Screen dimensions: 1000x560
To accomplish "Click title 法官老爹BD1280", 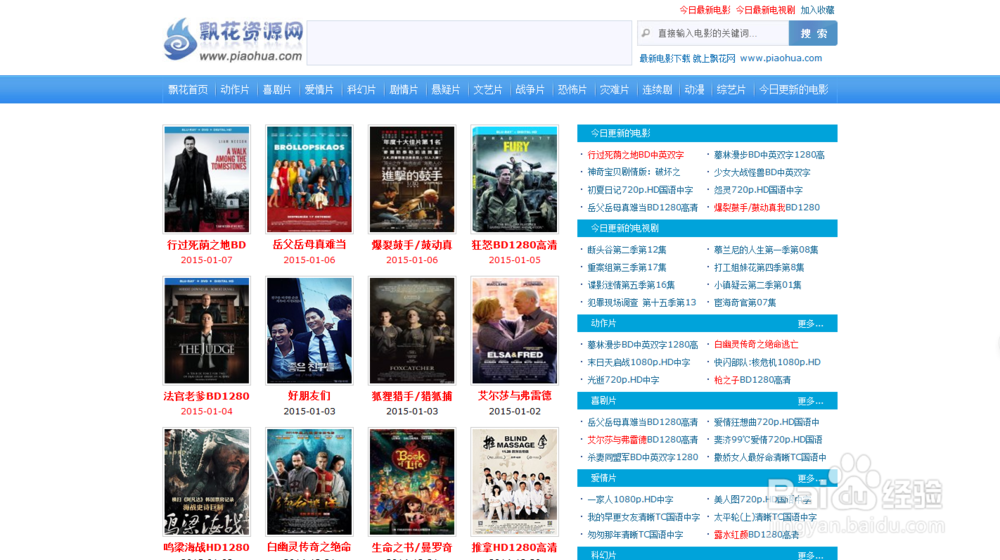I will (x=207, y=396).
